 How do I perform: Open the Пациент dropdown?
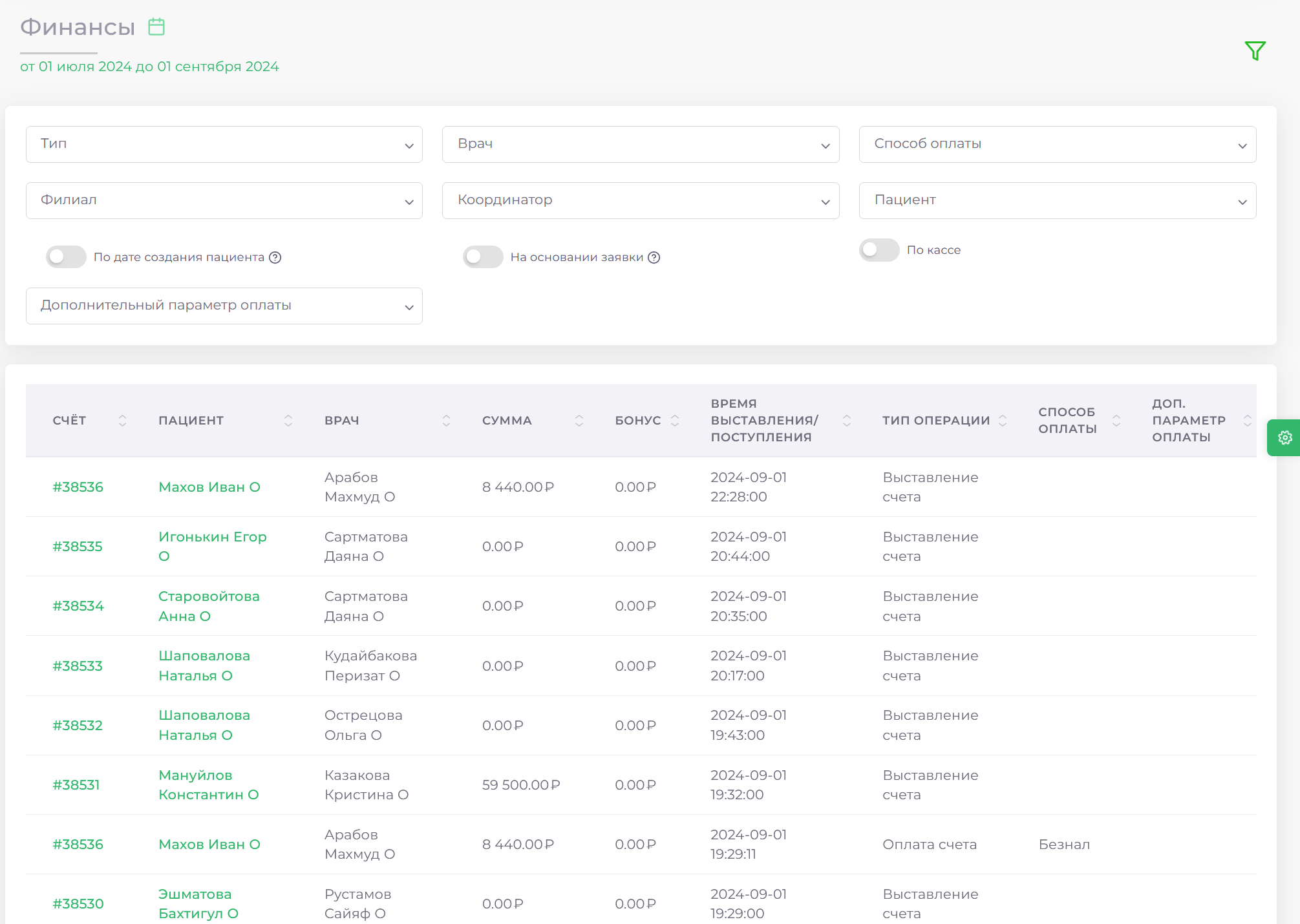point(1058,200)
